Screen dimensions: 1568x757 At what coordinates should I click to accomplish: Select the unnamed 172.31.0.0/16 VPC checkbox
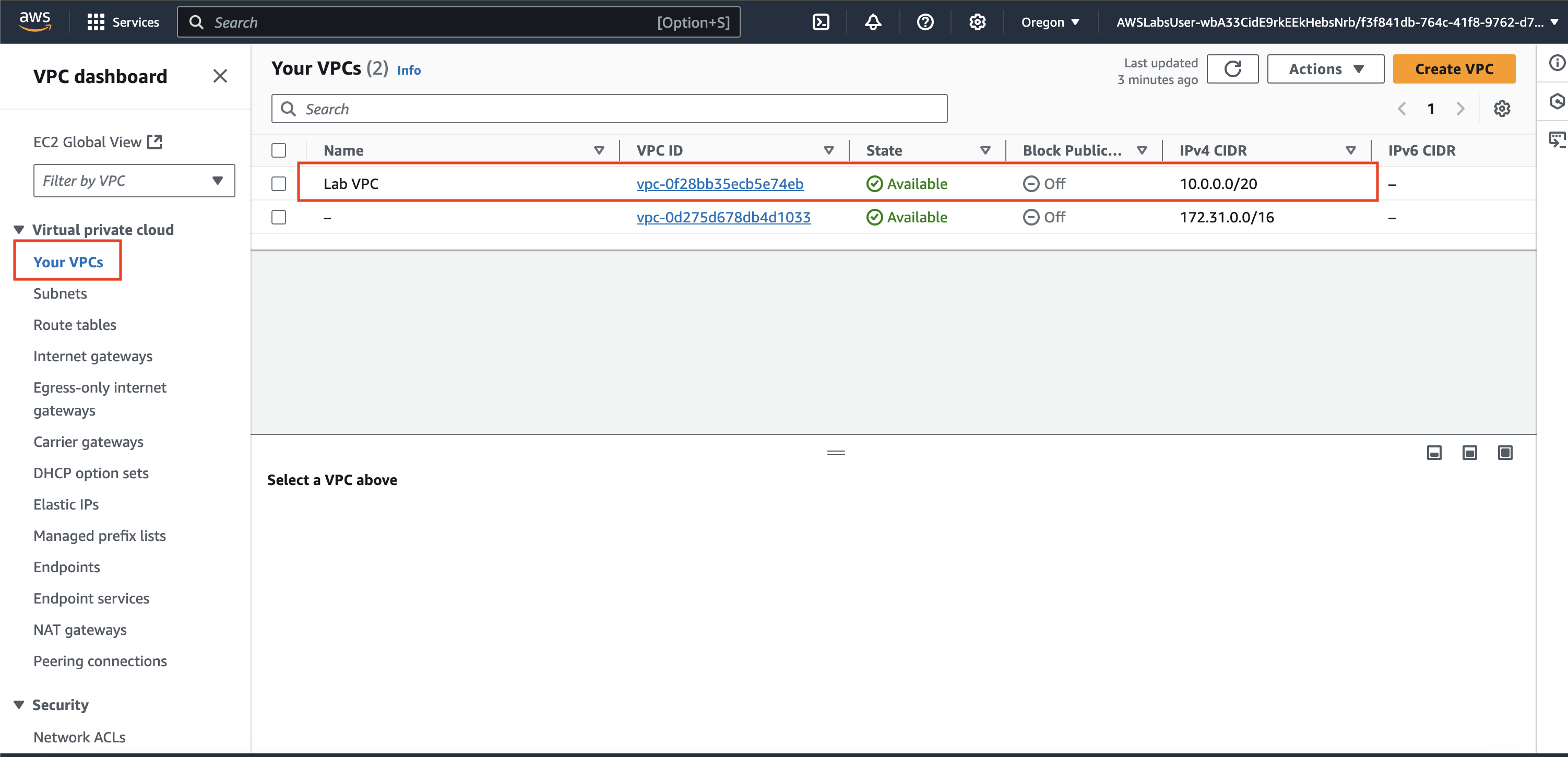(x=279, y=217)
